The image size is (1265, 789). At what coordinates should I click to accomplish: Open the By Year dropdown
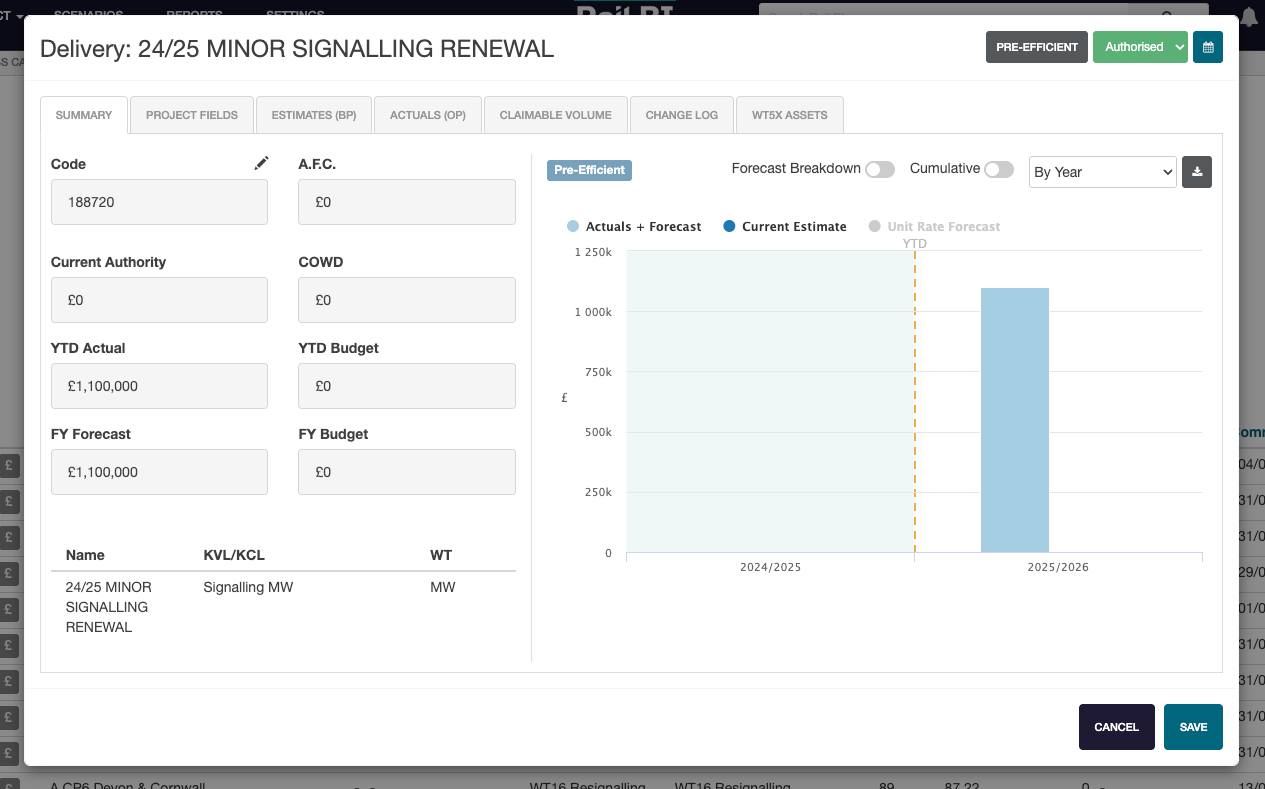1102,172
